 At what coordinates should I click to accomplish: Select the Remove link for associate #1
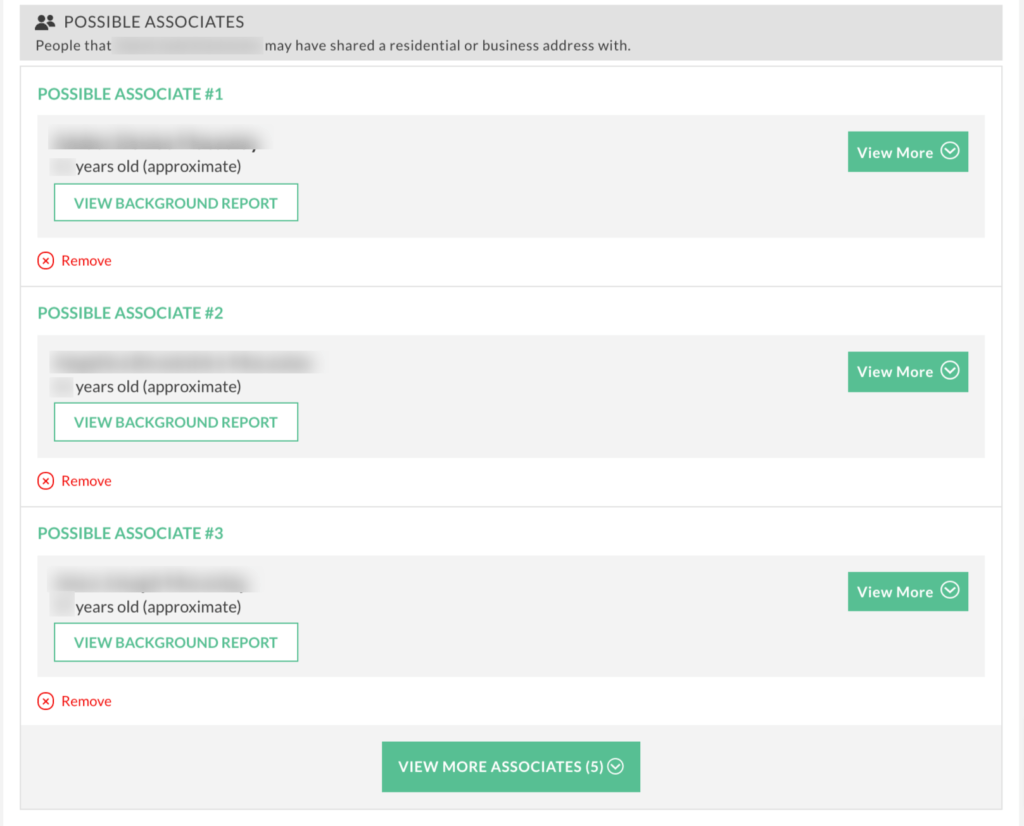[x=86, y=261]
